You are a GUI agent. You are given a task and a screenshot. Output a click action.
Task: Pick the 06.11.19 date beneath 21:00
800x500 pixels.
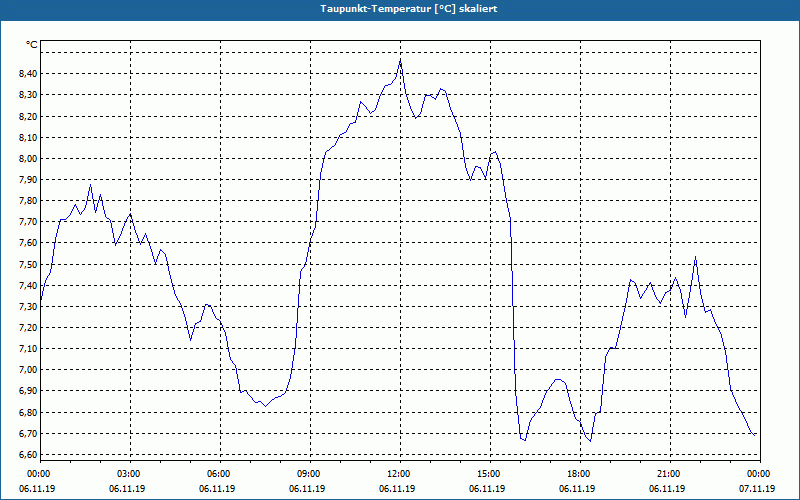(x=667, y=488)
